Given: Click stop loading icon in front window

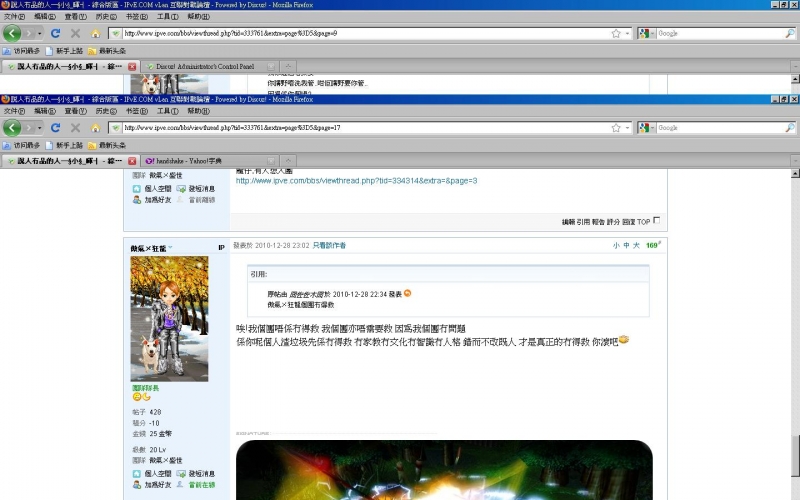Looking at the screenshot, I should [76, 128].
